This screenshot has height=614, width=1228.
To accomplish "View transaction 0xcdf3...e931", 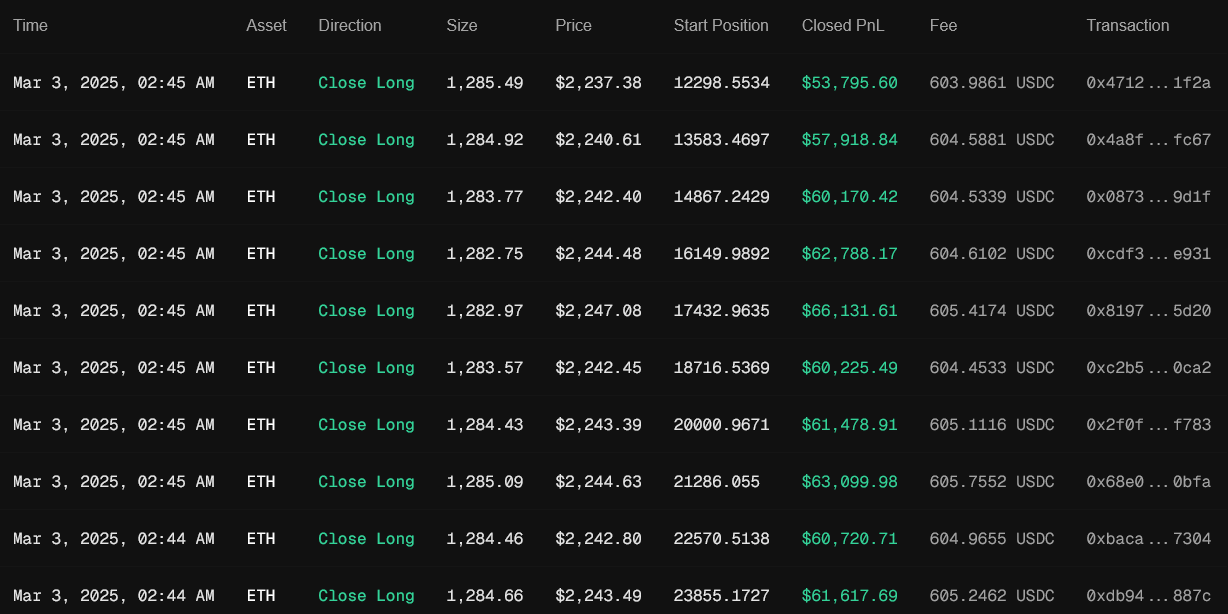I will tap(1148, 254).
